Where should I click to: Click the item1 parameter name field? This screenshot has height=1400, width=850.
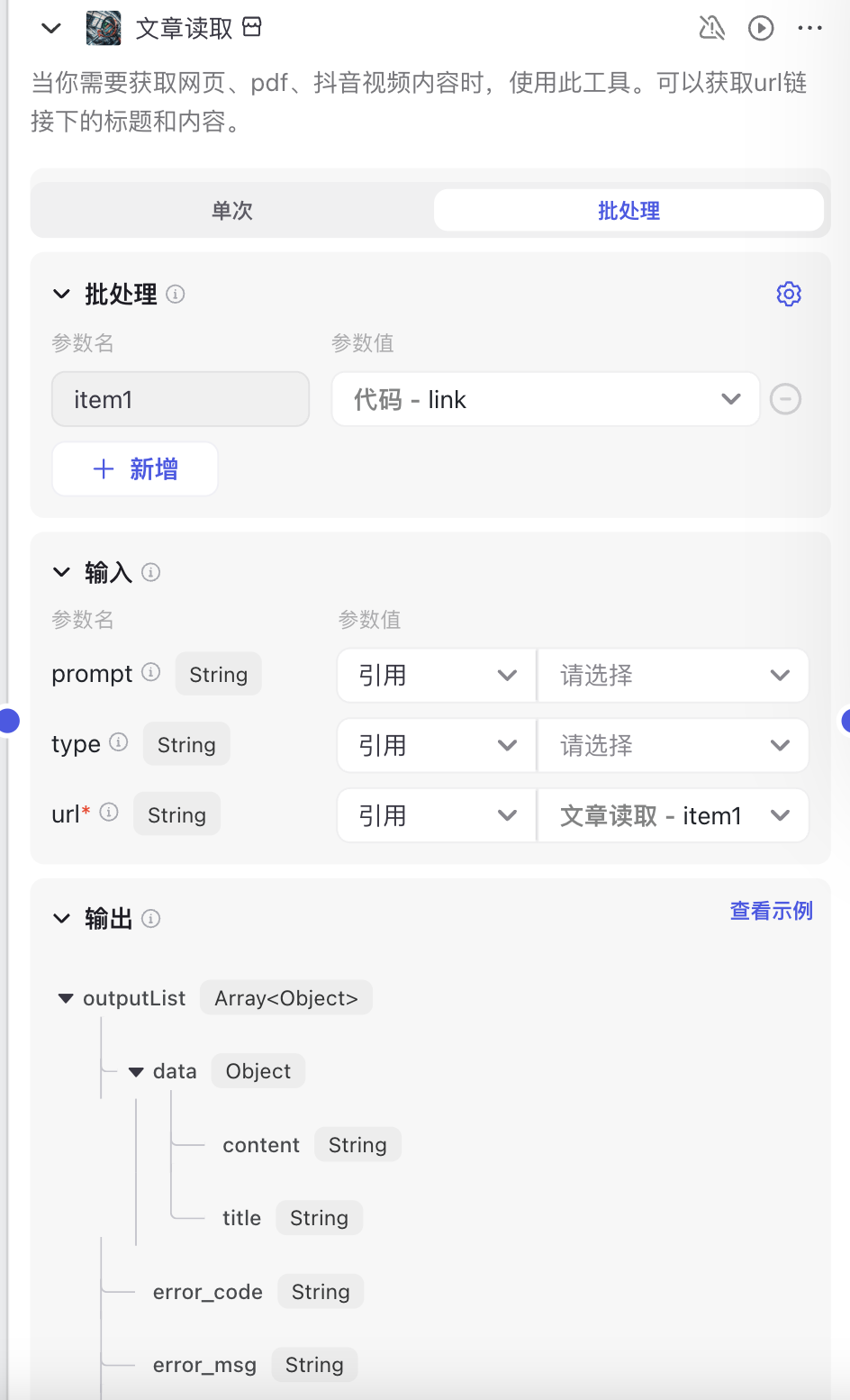click(x=180, y=399)
